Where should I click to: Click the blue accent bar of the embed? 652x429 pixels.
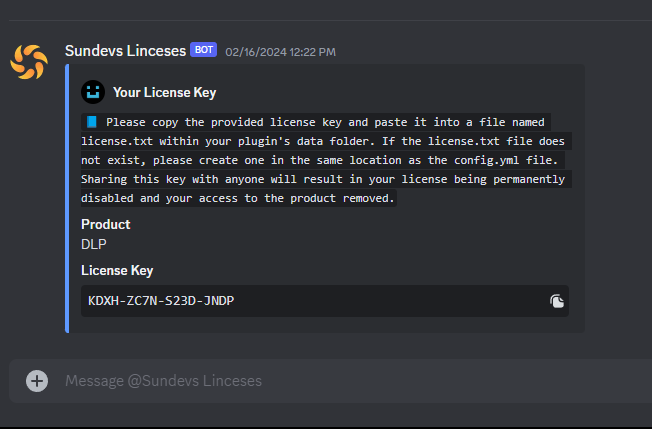point(67,198)
